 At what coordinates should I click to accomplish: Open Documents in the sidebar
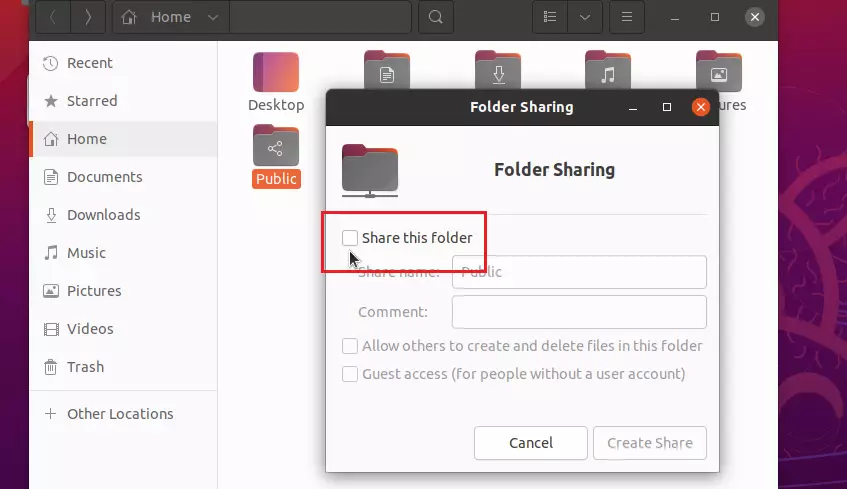pos(124,177)
